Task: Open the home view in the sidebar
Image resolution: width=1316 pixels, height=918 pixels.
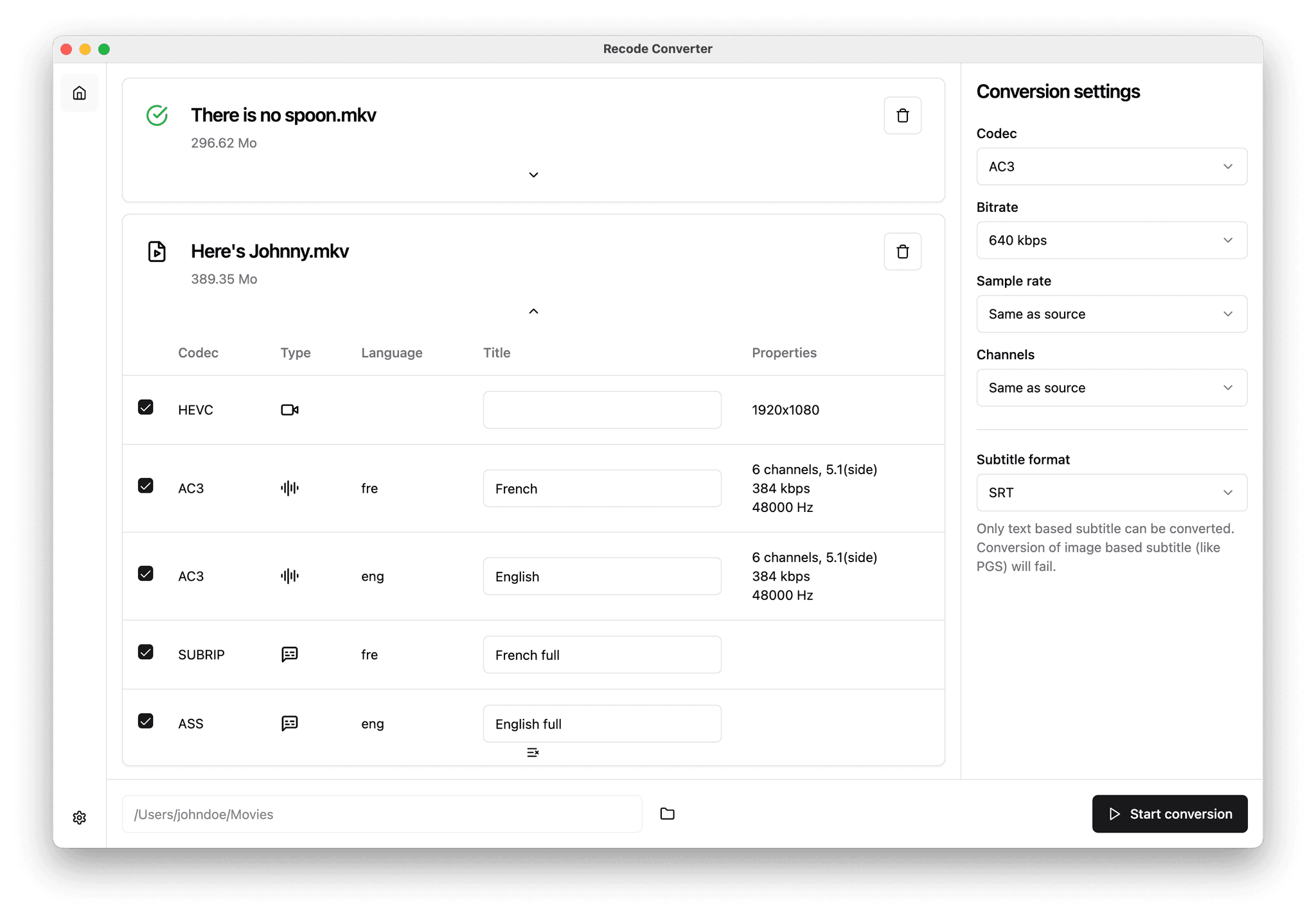Action: click(x=79, y=93)
